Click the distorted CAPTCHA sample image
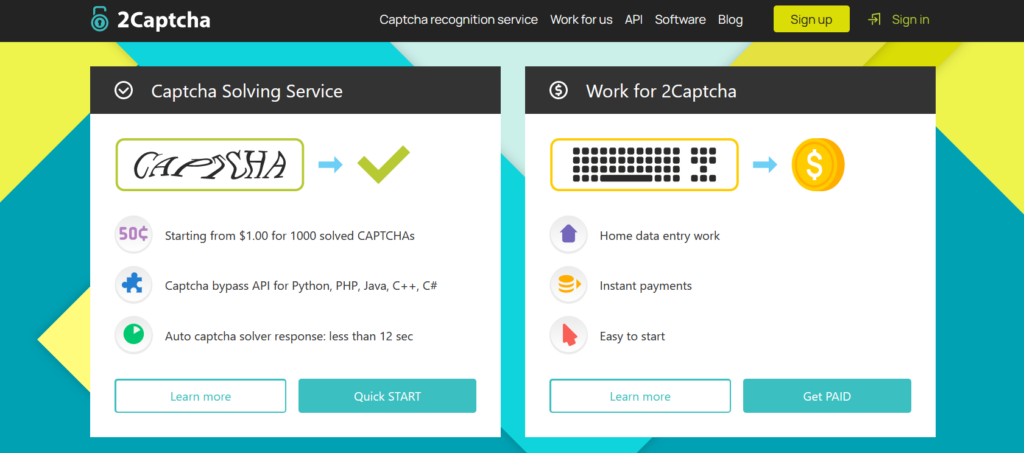This screenshot has width=1024, height=453. pos(210,164)
